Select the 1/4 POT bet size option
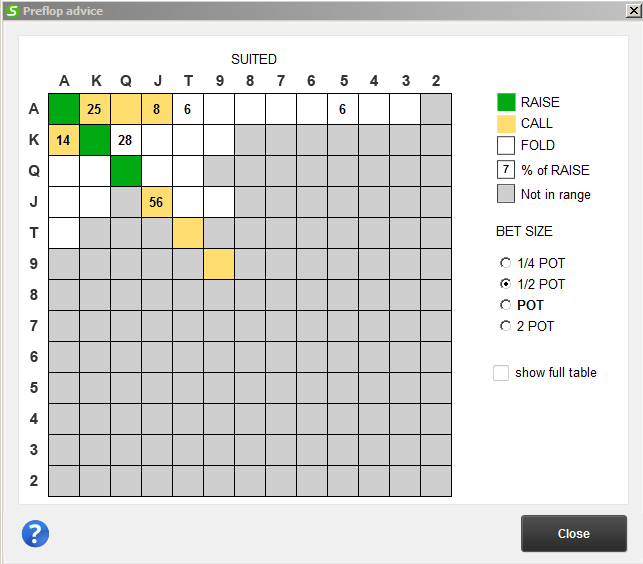This screenshot has height=564, width=643. [x=506, y=263]
